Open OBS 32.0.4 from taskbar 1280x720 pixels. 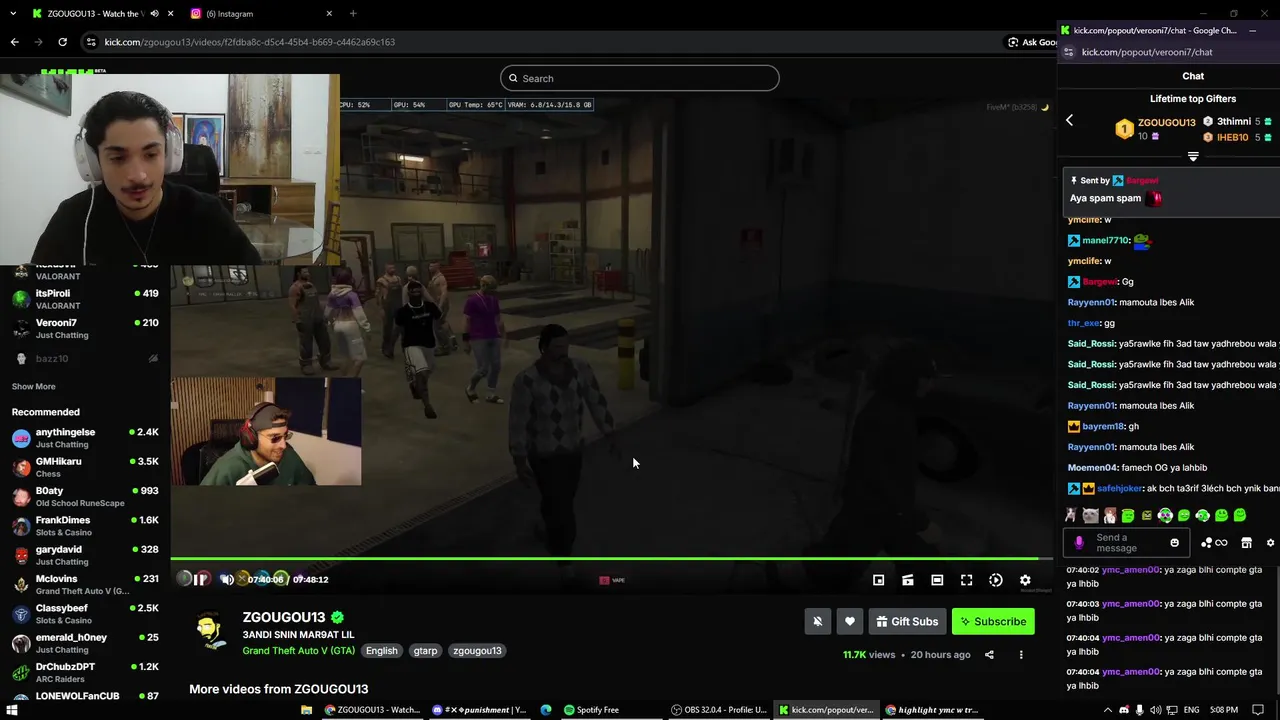(719, 710)
